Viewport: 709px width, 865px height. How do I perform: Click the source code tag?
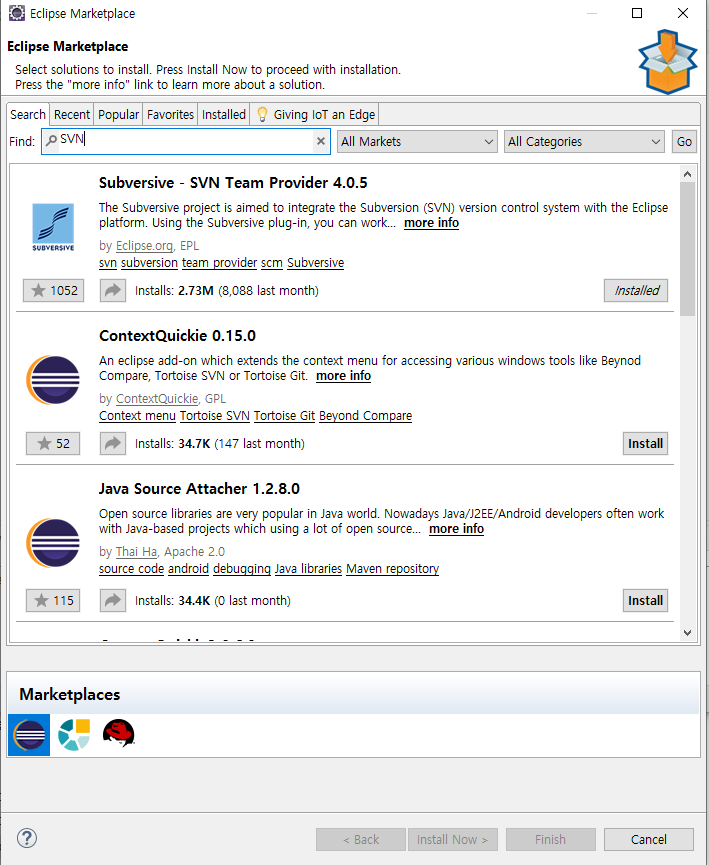131,568
